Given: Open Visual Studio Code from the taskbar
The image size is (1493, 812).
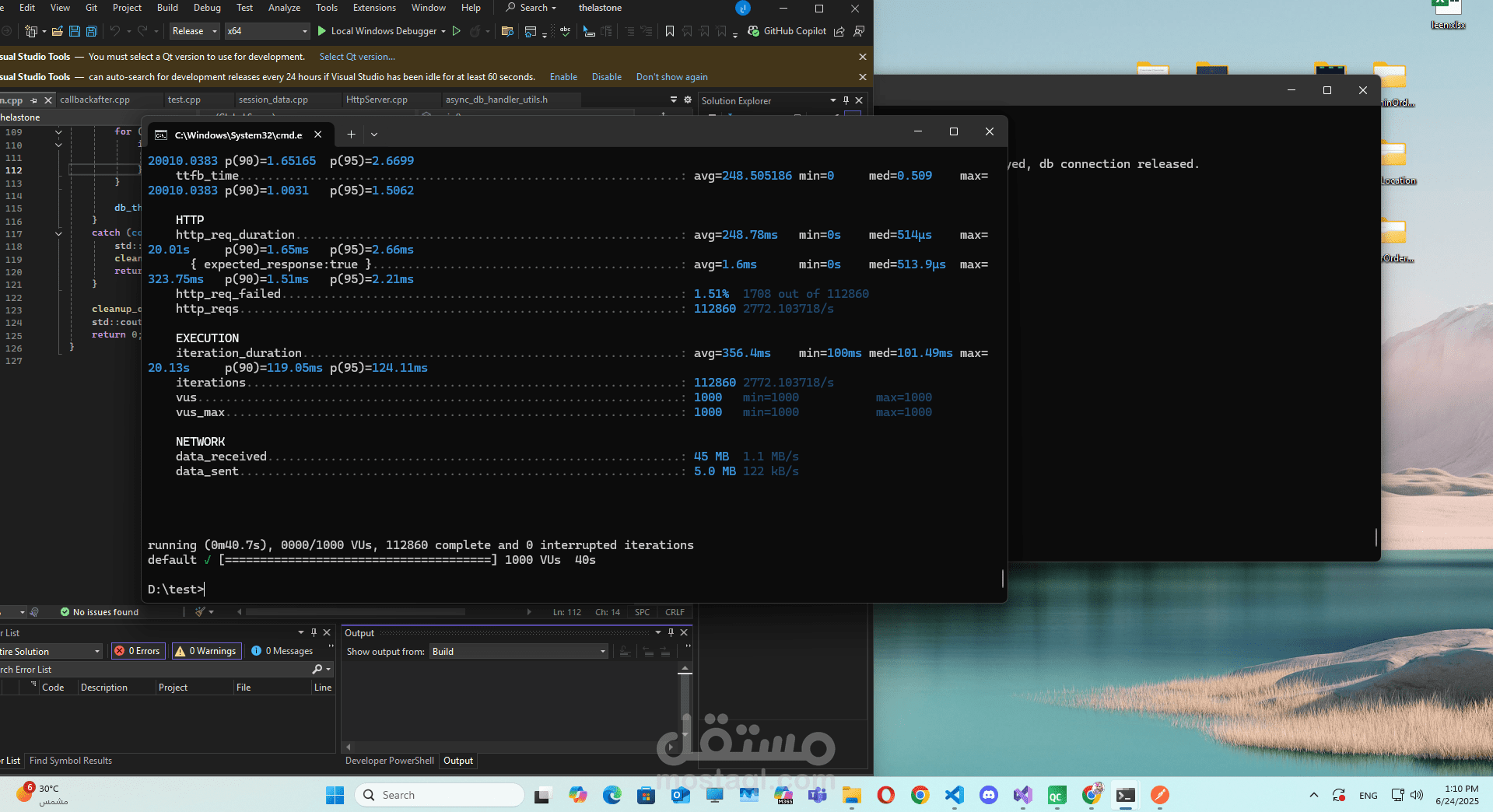Looking at the screenshot, I should pyautogui.click(x=954, y=795).
